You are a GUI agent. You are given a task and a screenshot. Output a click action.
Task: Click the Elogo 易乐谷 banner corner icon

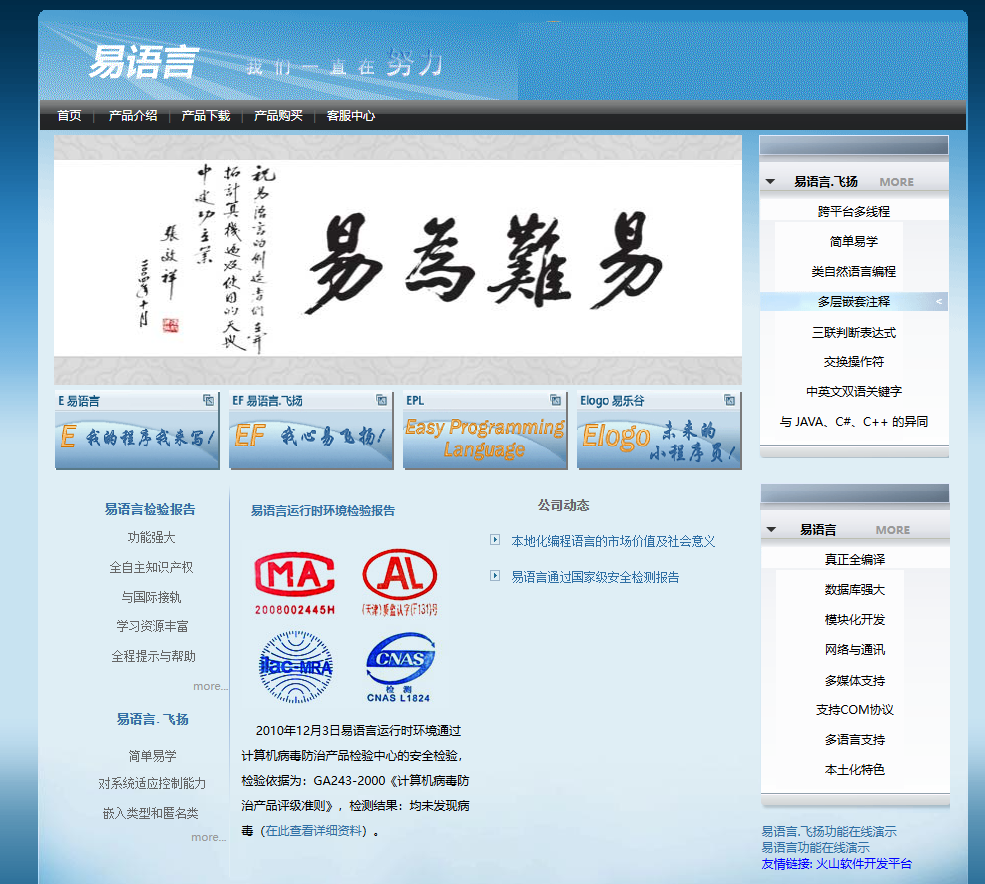[730, 399]
